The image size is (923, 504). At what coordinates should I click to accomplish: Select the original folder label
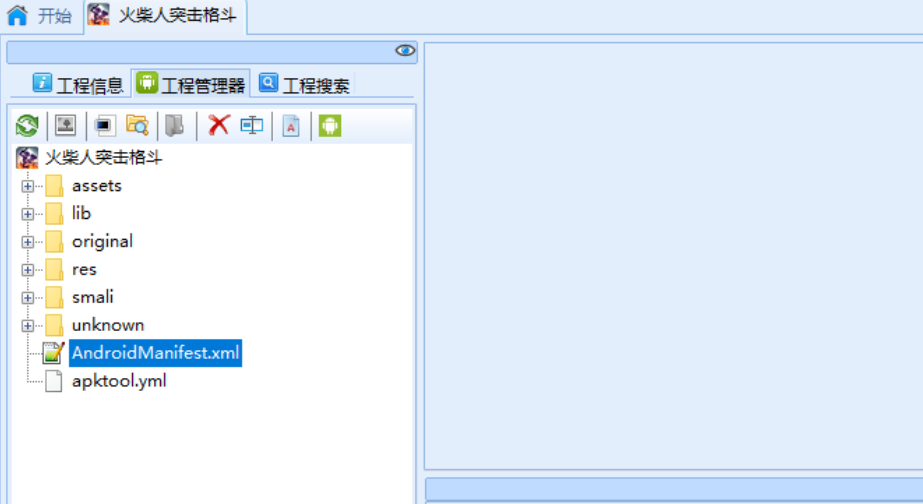(102, 241)
